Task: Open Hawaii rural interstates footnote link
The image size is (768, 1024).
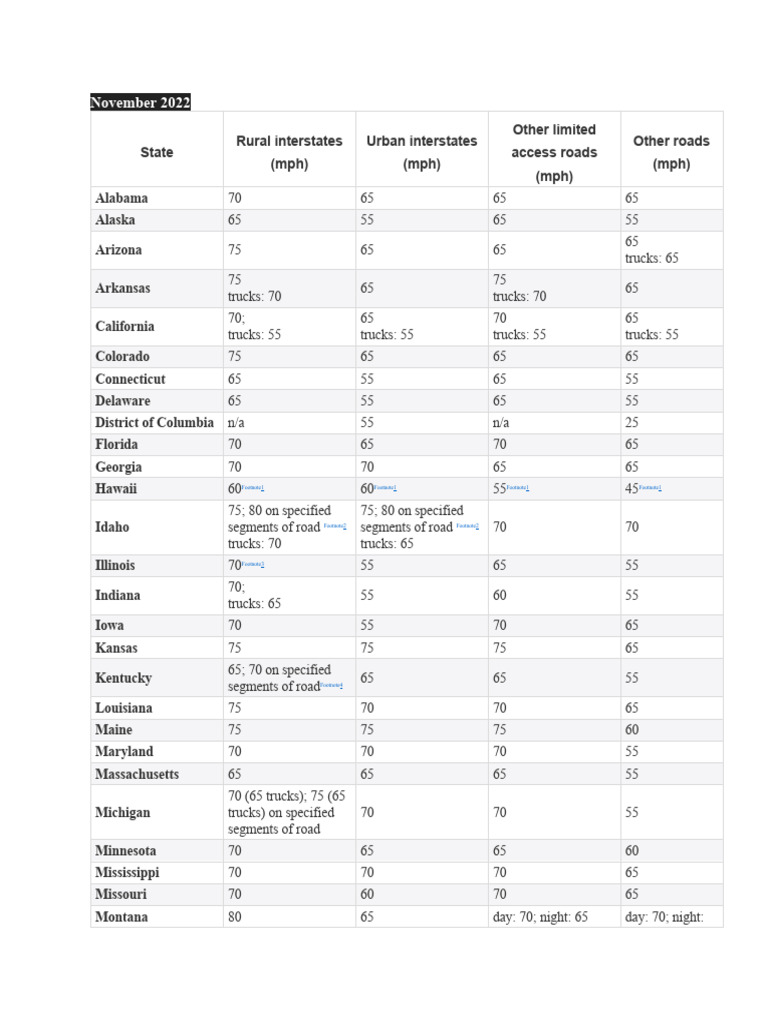Action: [253, 488]
